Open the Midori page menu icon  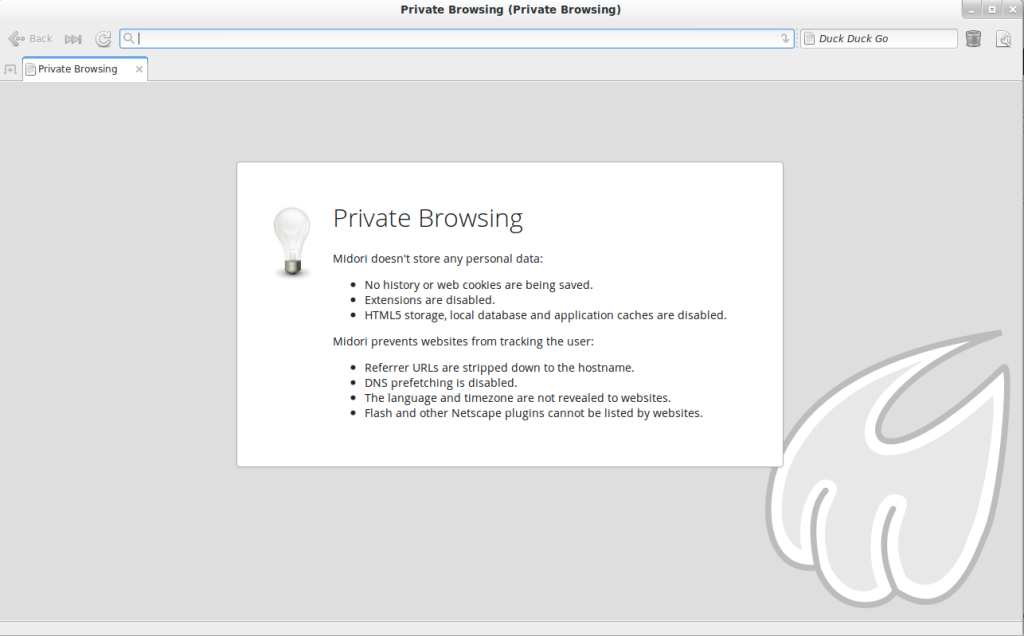[x=1003, y=39]
